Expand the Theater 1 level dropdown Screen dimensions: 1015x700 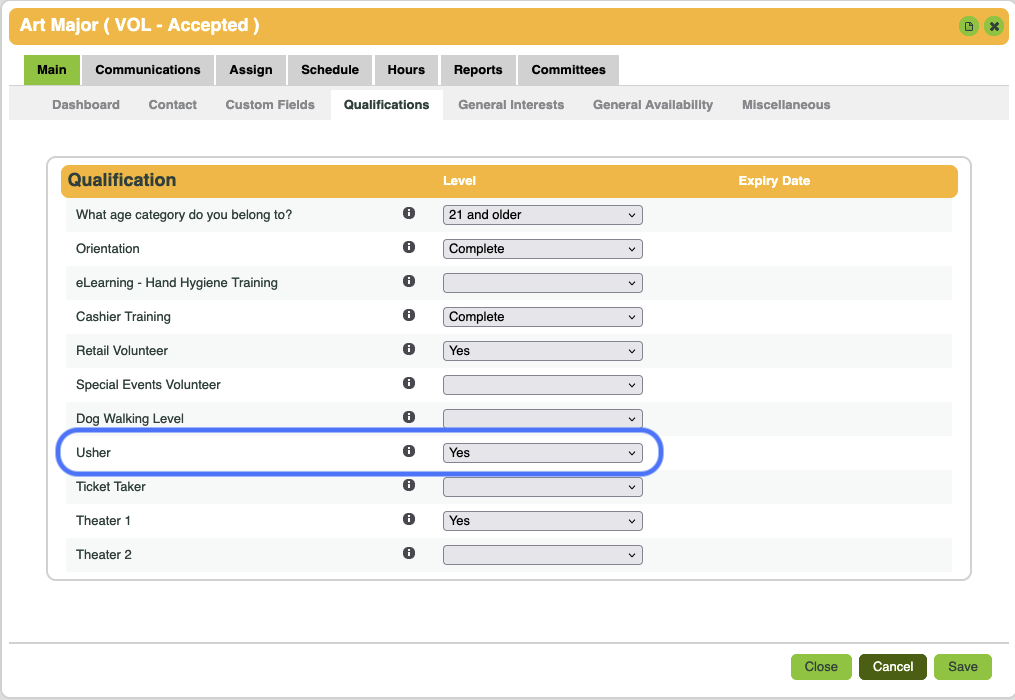(x=542, y=521)
